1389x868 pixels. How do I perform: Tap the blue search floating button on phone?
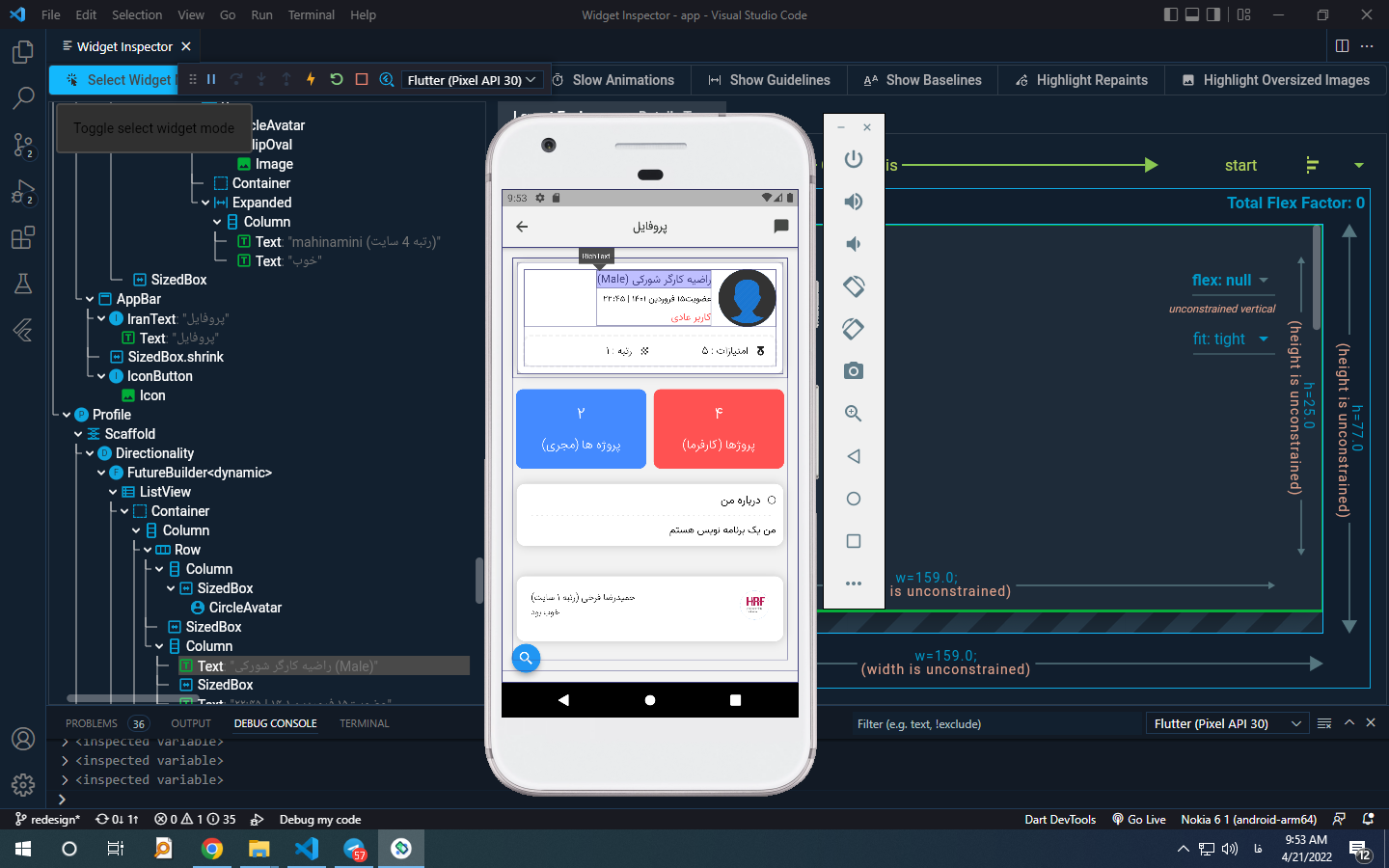(x=526, y=659)
